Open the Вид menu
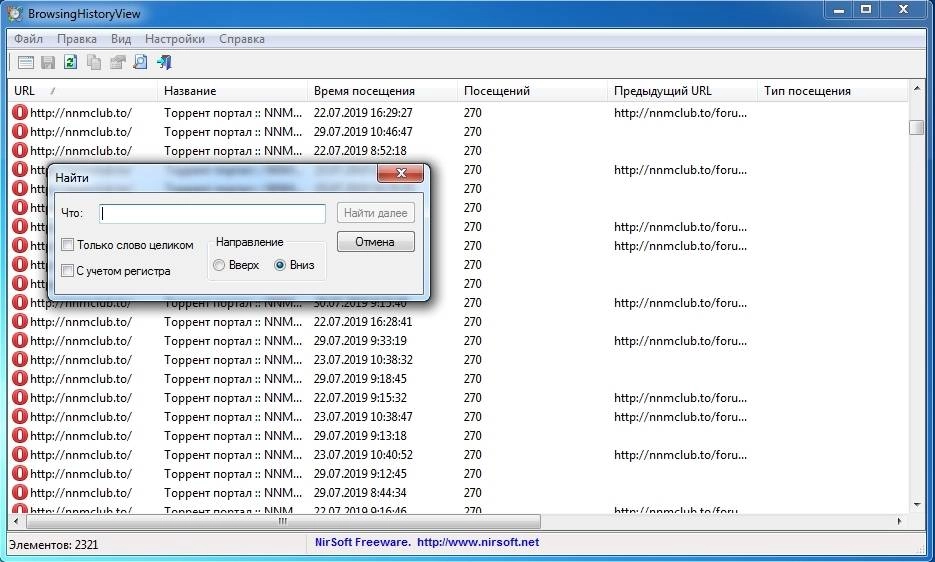 tap(121, 39)
